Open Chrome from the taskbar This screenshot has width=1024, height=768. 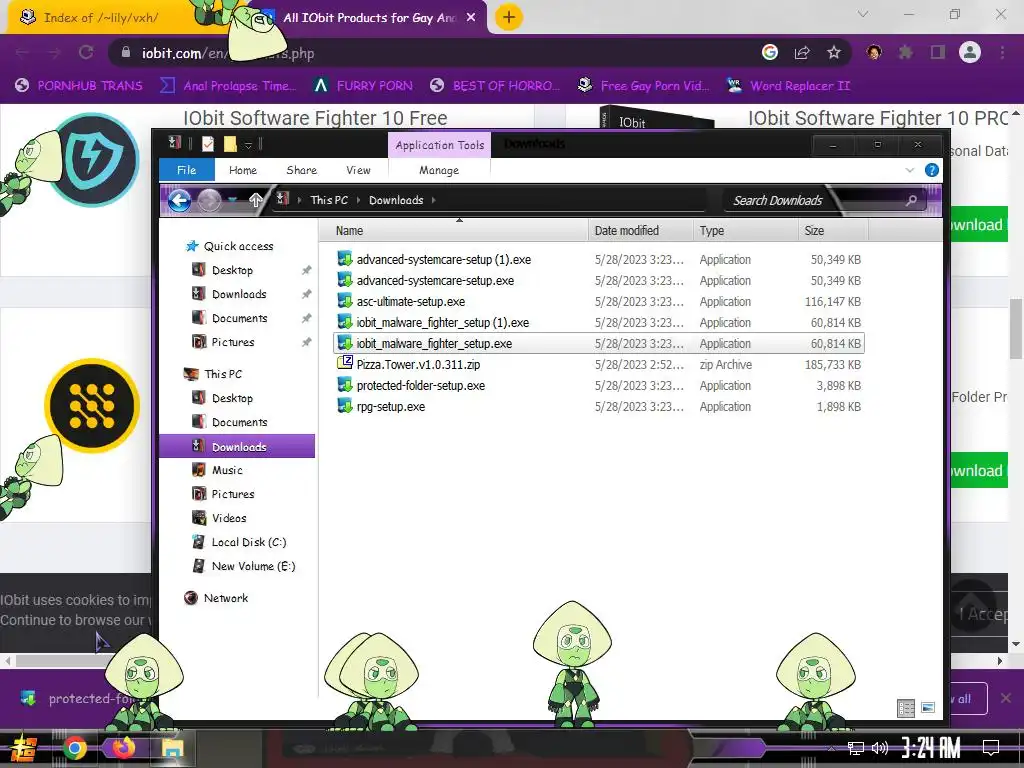tap(74, 748)
